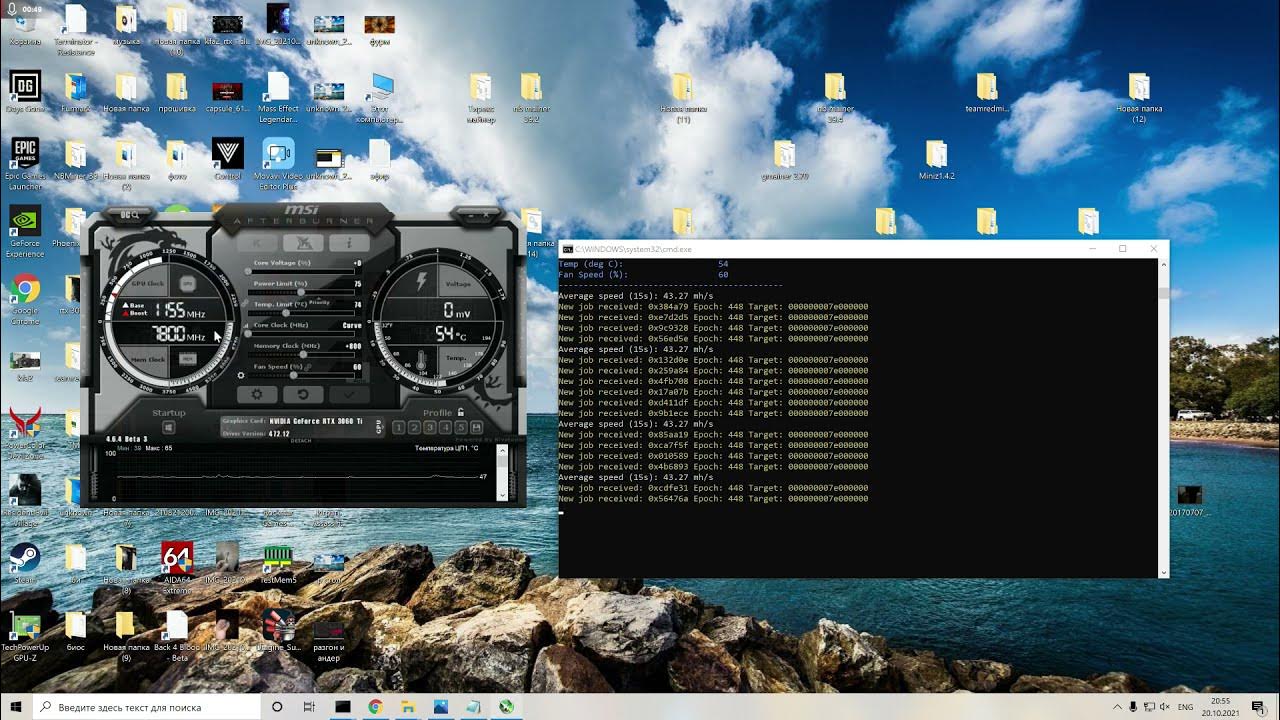Screen dimensions: 1280x720
Task: Click the Kombustor K button in Afterburner
Action: coord(257,243)
